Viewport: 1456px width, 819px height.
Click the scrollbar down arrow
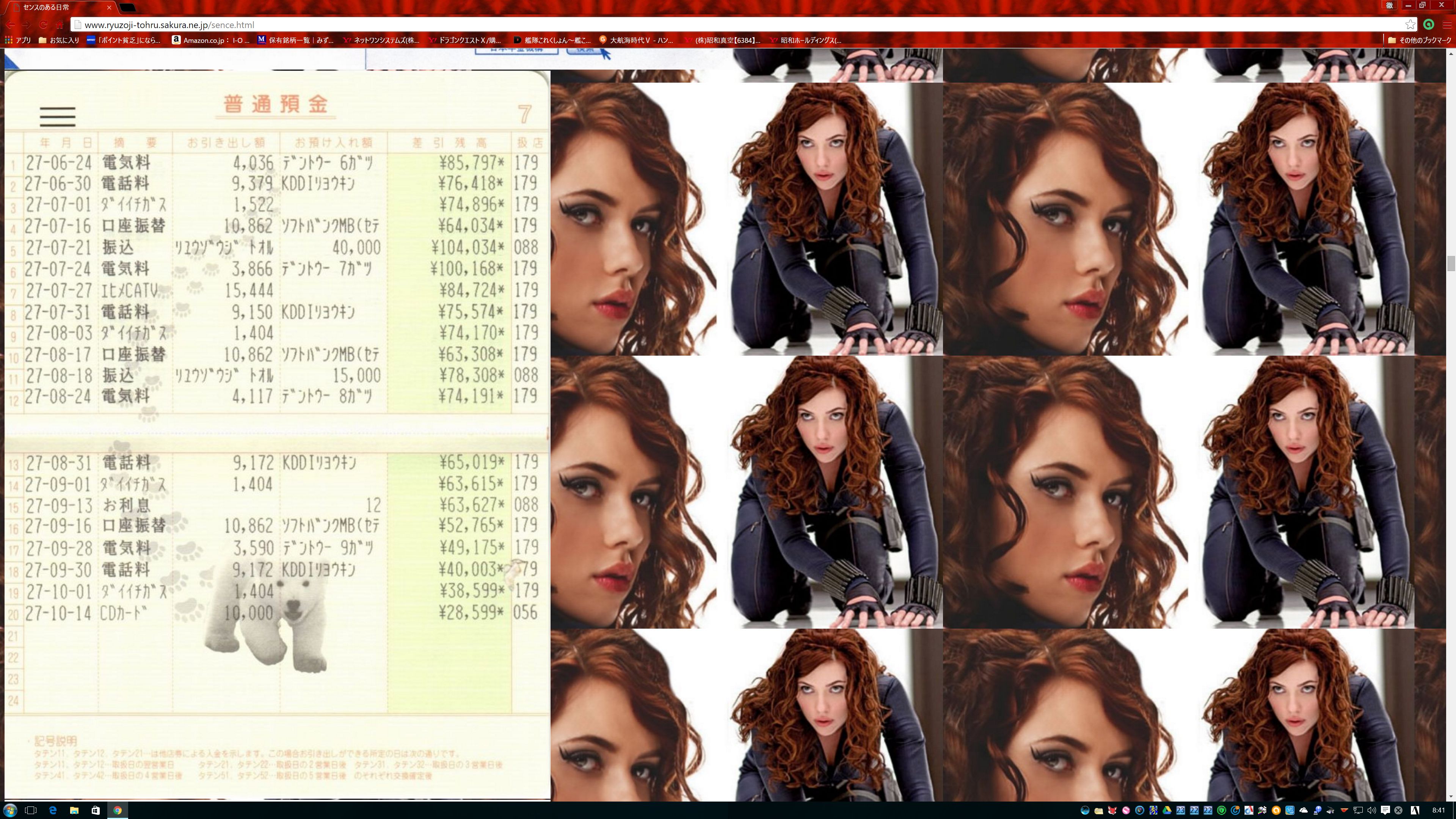pyautogui.click(x=1450, y=796)
